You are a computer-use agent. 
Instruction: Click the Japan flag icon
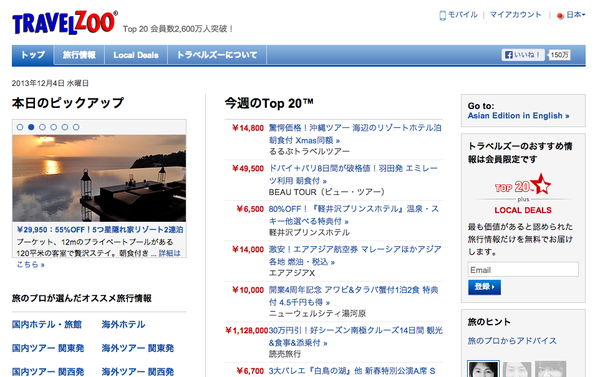point(560,16)
